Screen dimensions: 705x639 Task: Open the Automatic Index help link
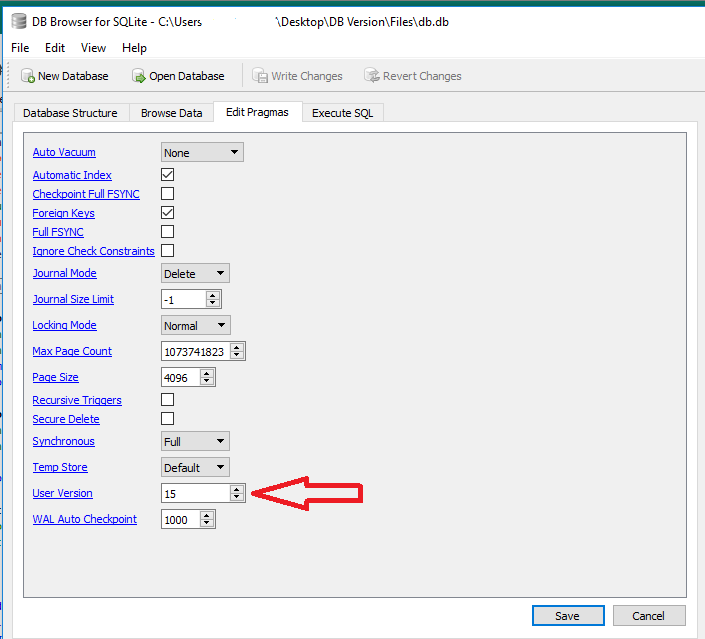(x=72, y=175)
